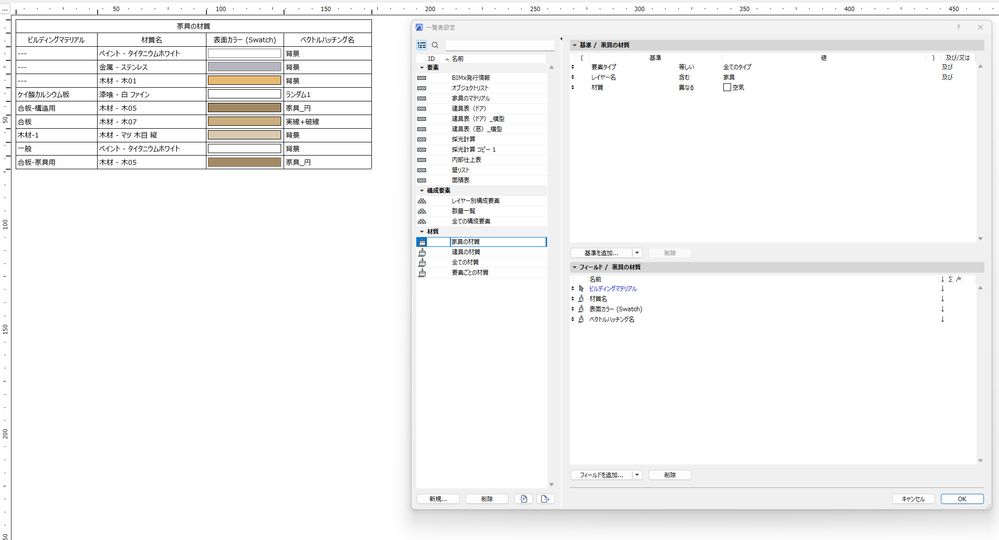Click the ベクトルハッチング名 table column header
Image resolution: width=999 pixels, height=540 pixels.
click(x=327, y=39)
